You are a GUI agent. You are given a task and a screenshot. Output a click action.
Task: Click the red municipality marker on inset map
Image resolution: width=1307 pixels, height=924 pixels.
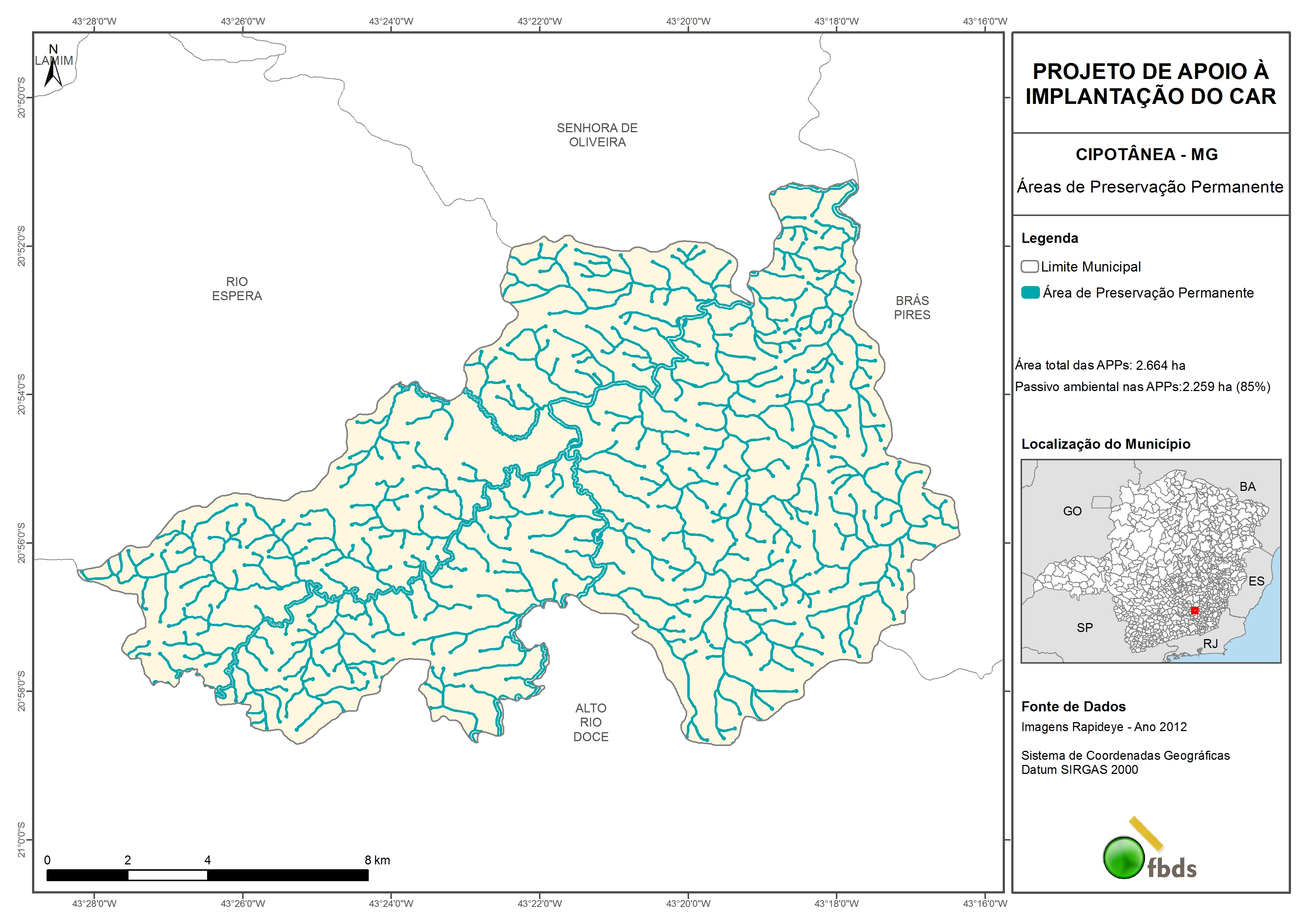(1195, 610)
